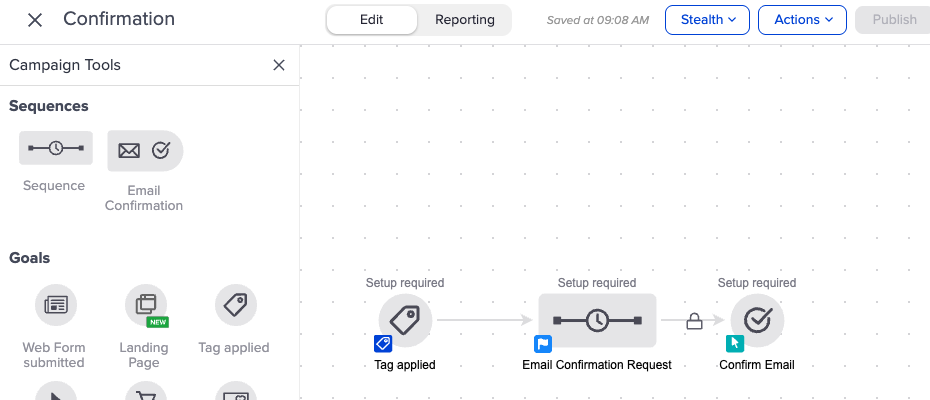Exit the Confirmation campaign editor
Screen dimensions: 930x400
(x=35, y=20)
